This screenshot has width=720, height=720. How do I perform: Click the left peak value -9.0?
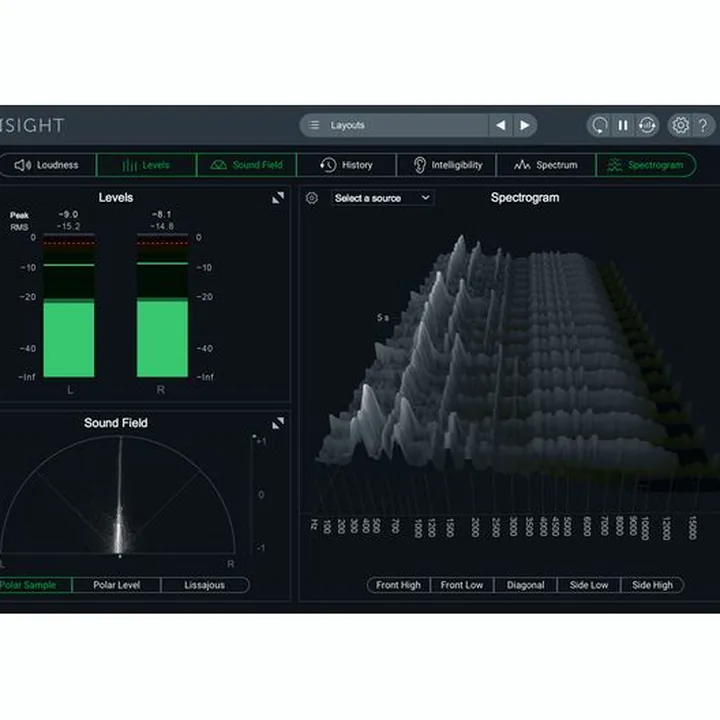pyautogui.click(x=68, y=214)
